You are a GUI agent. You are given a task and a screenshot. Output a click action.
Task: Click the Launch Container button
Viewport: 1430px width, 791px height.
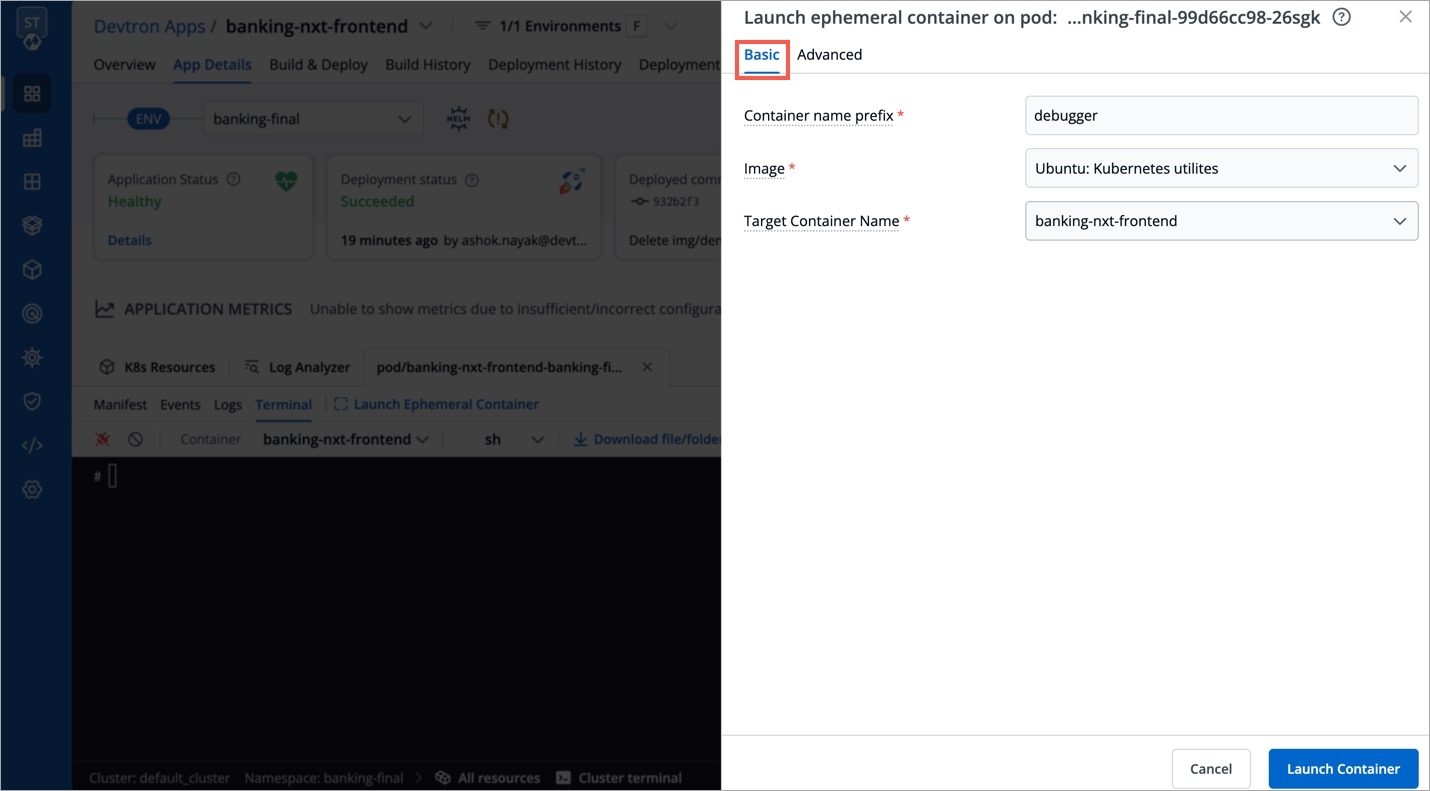tap(1343, 768)
